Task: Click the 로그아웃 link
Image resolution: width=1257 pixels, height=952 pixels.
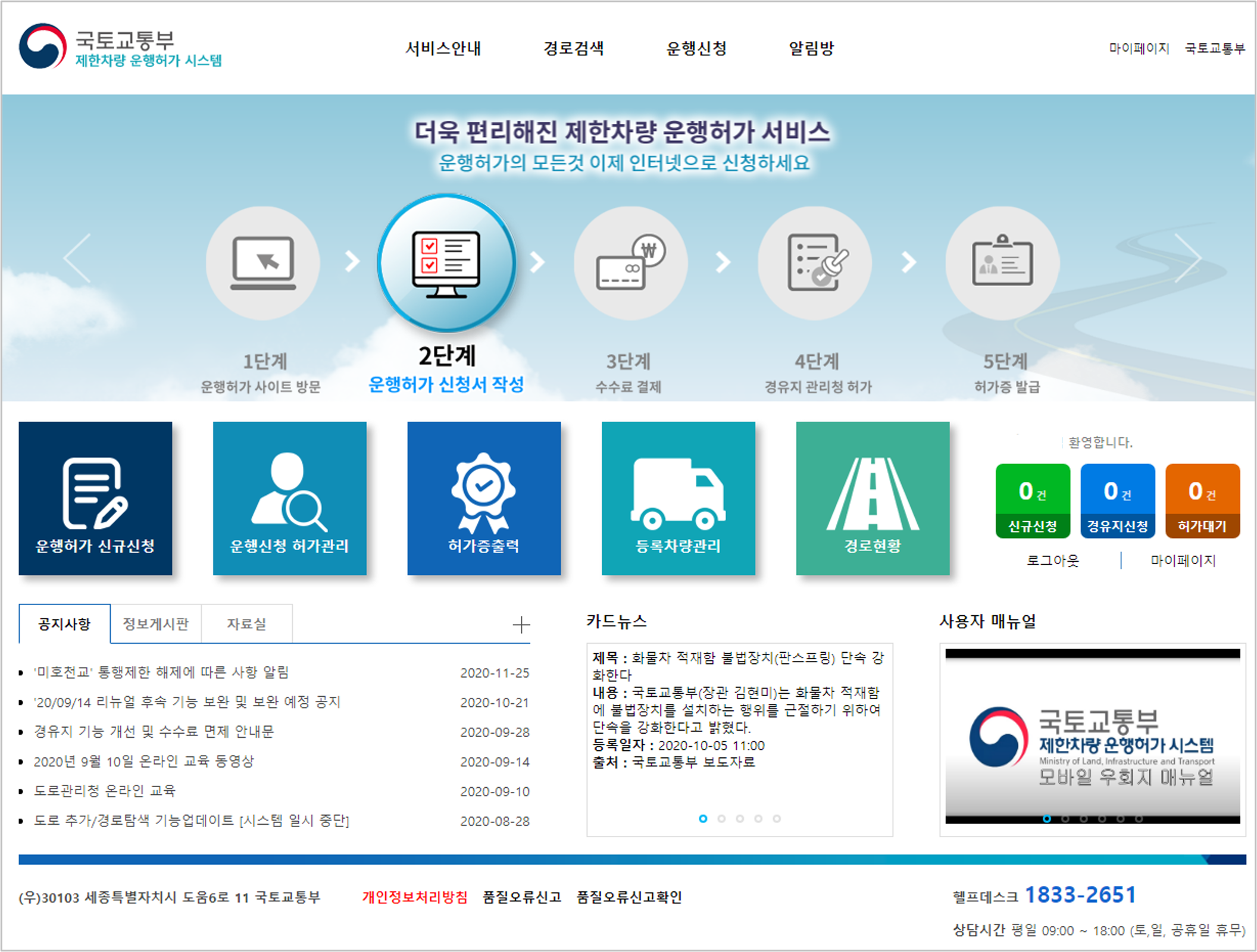Action: (1052, 560)
